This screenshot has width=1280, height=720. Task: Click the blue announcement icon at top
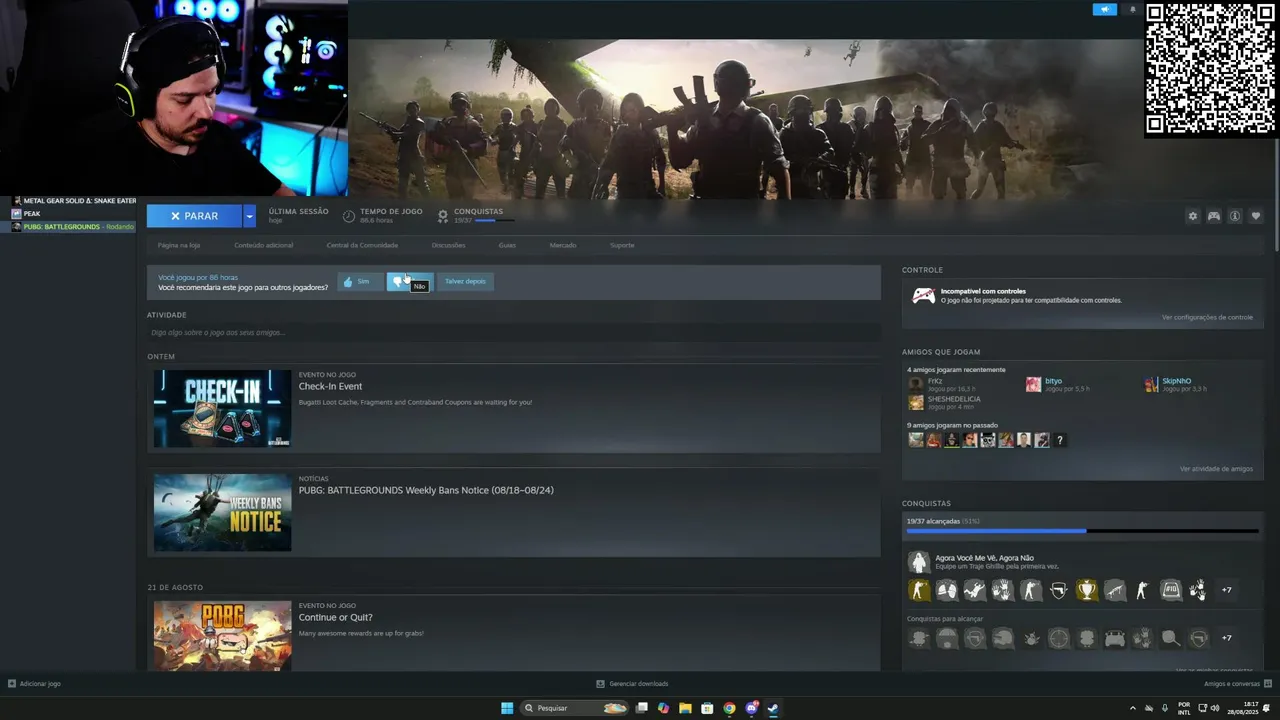click(1104, 9)
